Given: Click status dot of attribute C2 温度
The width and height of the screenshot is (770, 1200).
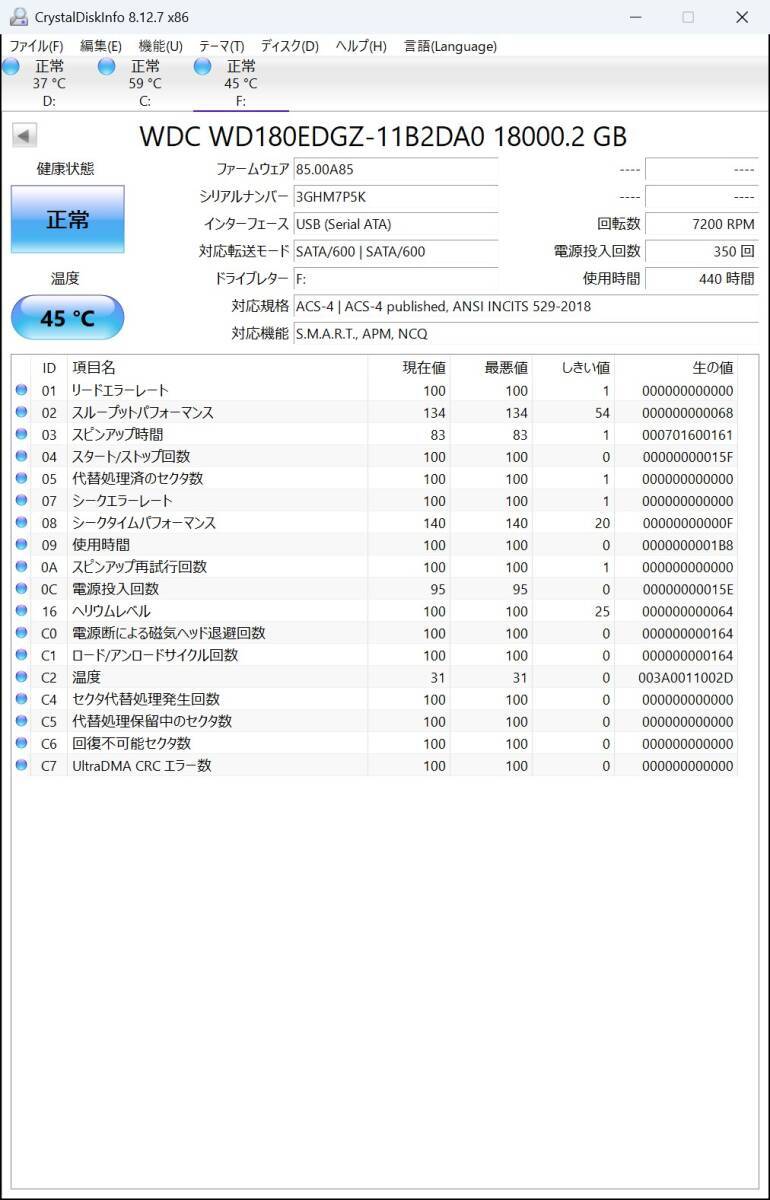Looking at the screenshot, I should click(21, 677).
